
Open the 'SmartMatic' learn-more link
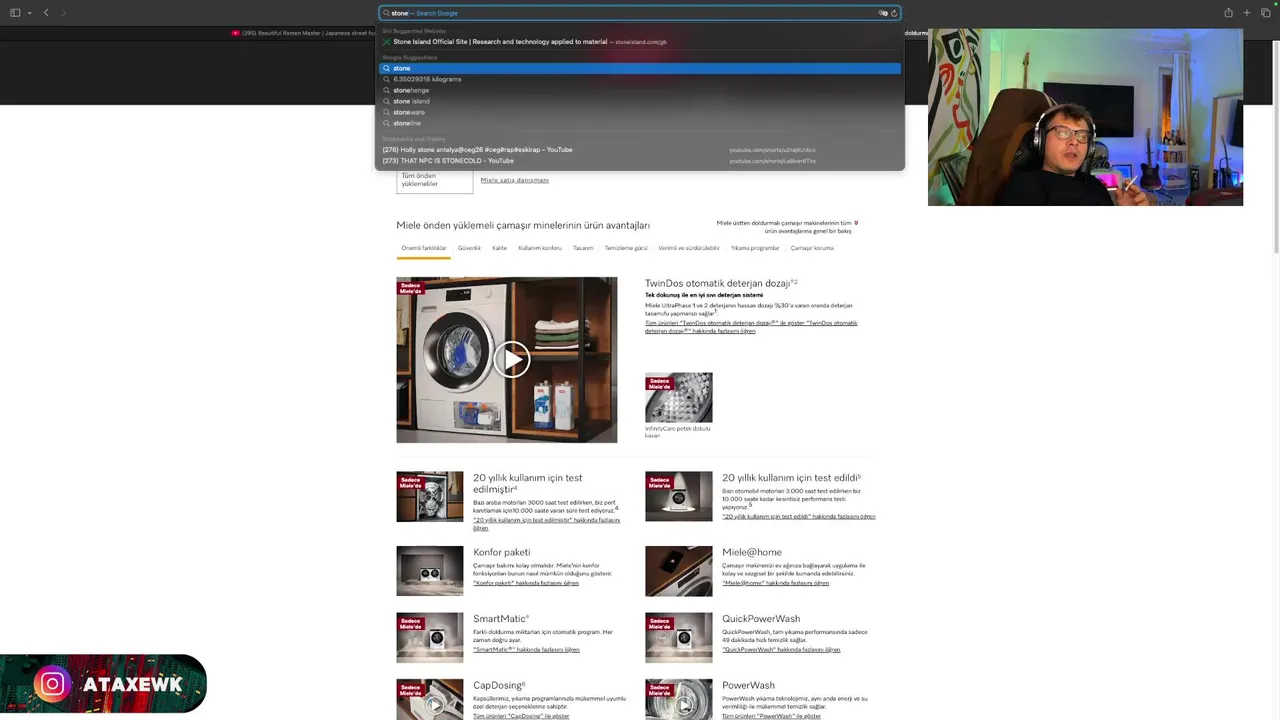(526, 650)
